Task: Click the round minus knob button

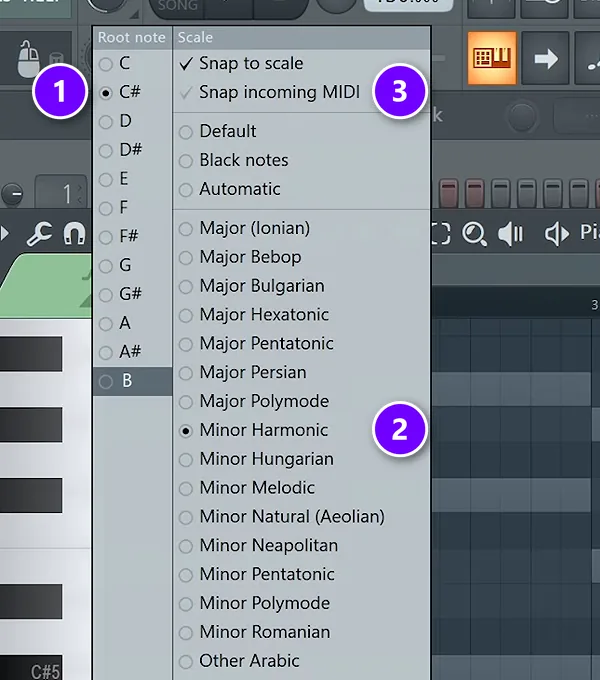Action: [x=13, y=193]
